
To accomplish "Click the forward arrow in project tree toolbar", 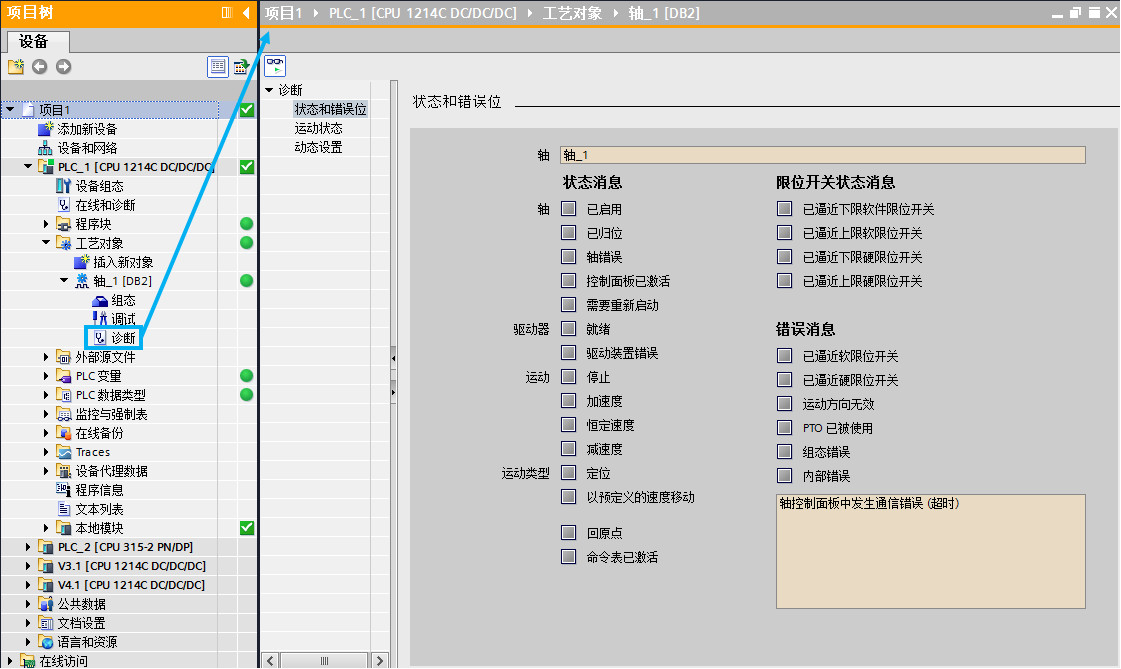I will 64,66.
